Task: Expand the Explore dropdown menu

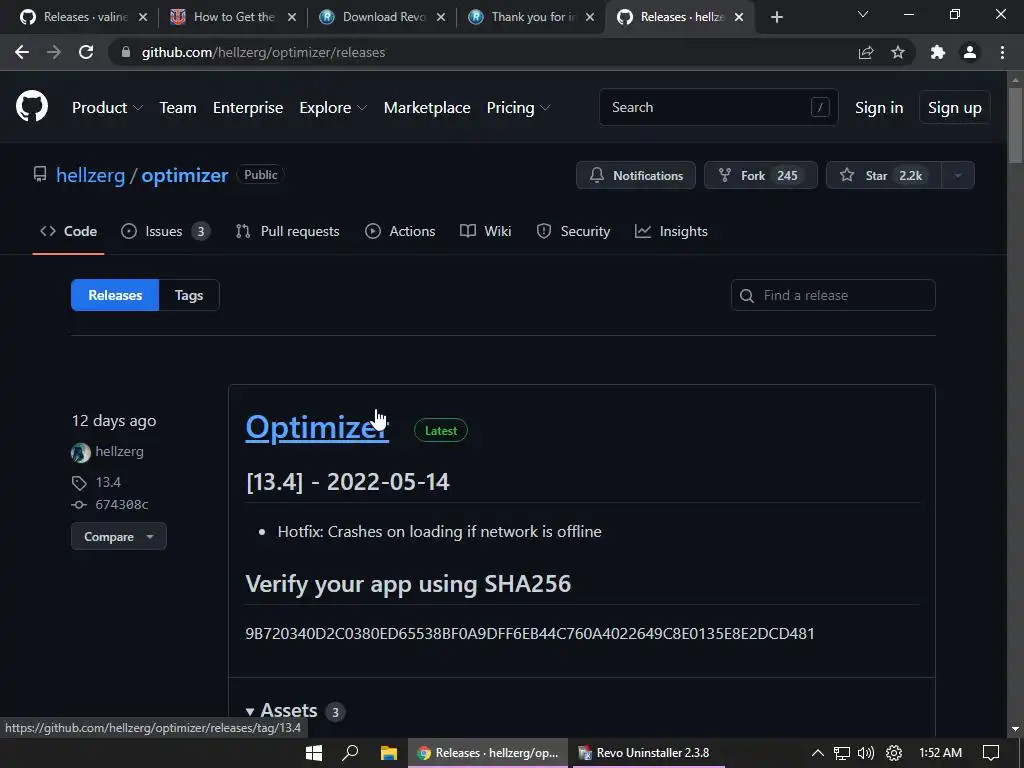Action: click(x=333, y=108)
